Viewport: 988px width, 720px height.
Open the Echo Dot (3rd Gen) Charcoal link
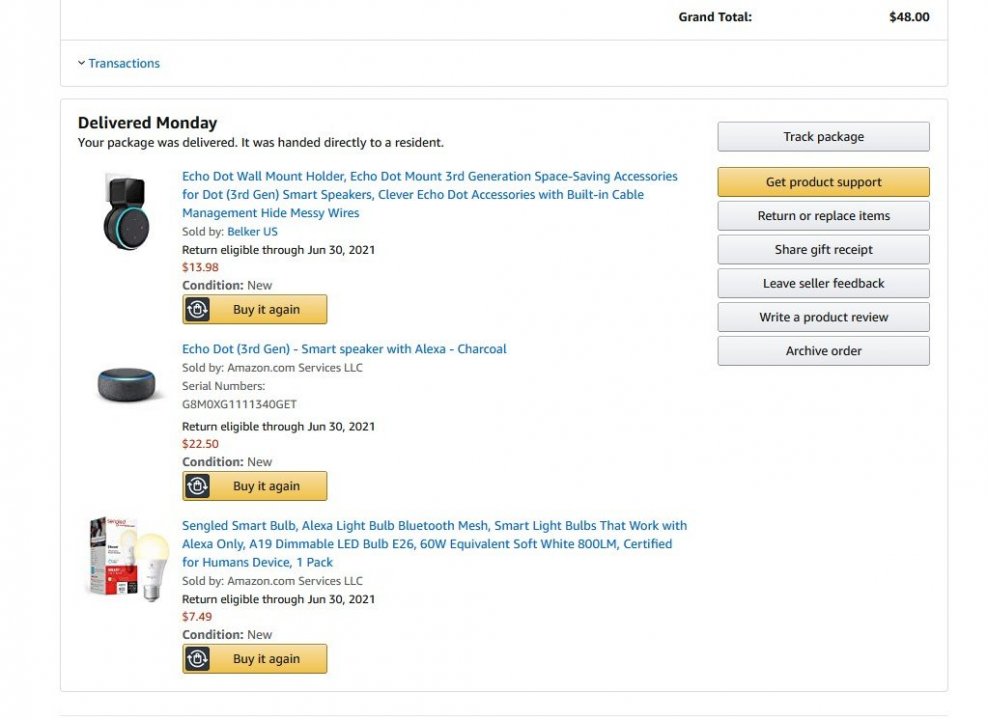click(344, 349)
